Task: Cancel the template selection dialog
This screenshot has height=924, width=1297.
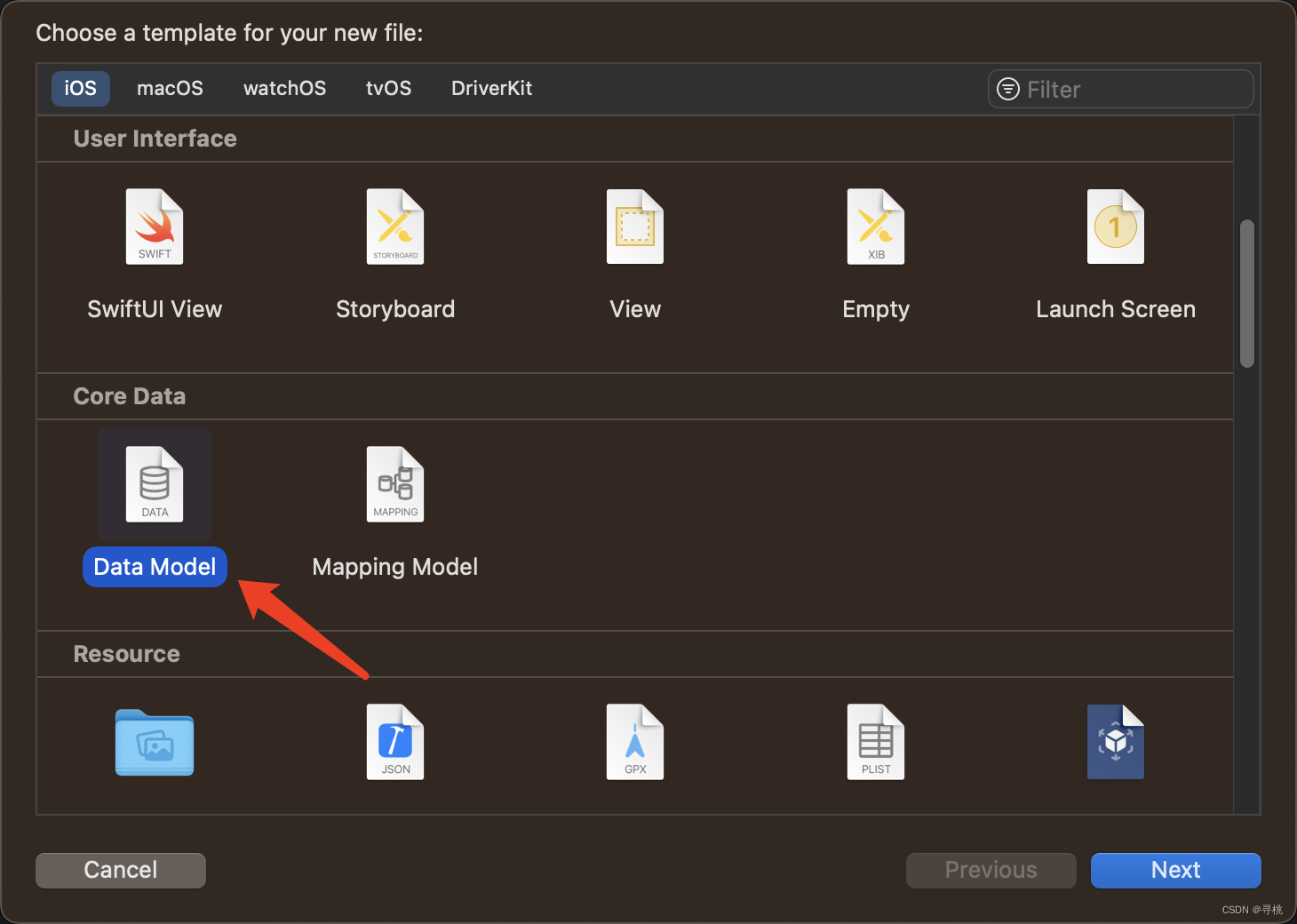Action: tap(120, 870)
